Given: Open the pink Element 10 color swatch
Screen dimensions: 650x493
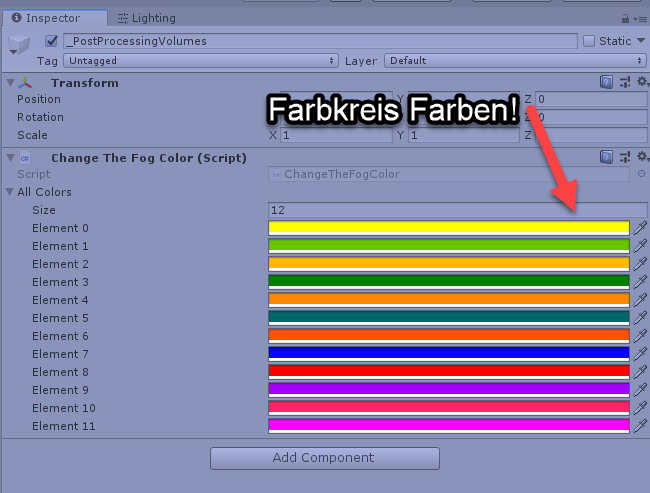Looking at the screenshot, I should pyautogui.click(x=449, y=408).
